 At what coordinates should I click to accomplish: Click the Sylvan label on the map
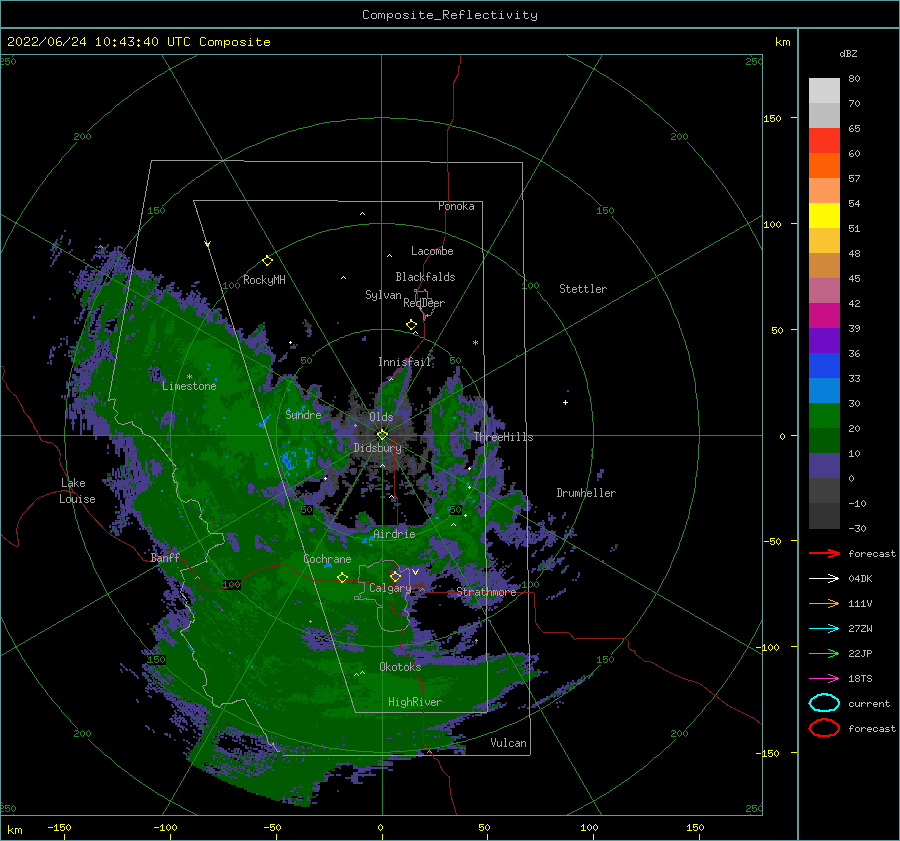click(x=383, y=295)
